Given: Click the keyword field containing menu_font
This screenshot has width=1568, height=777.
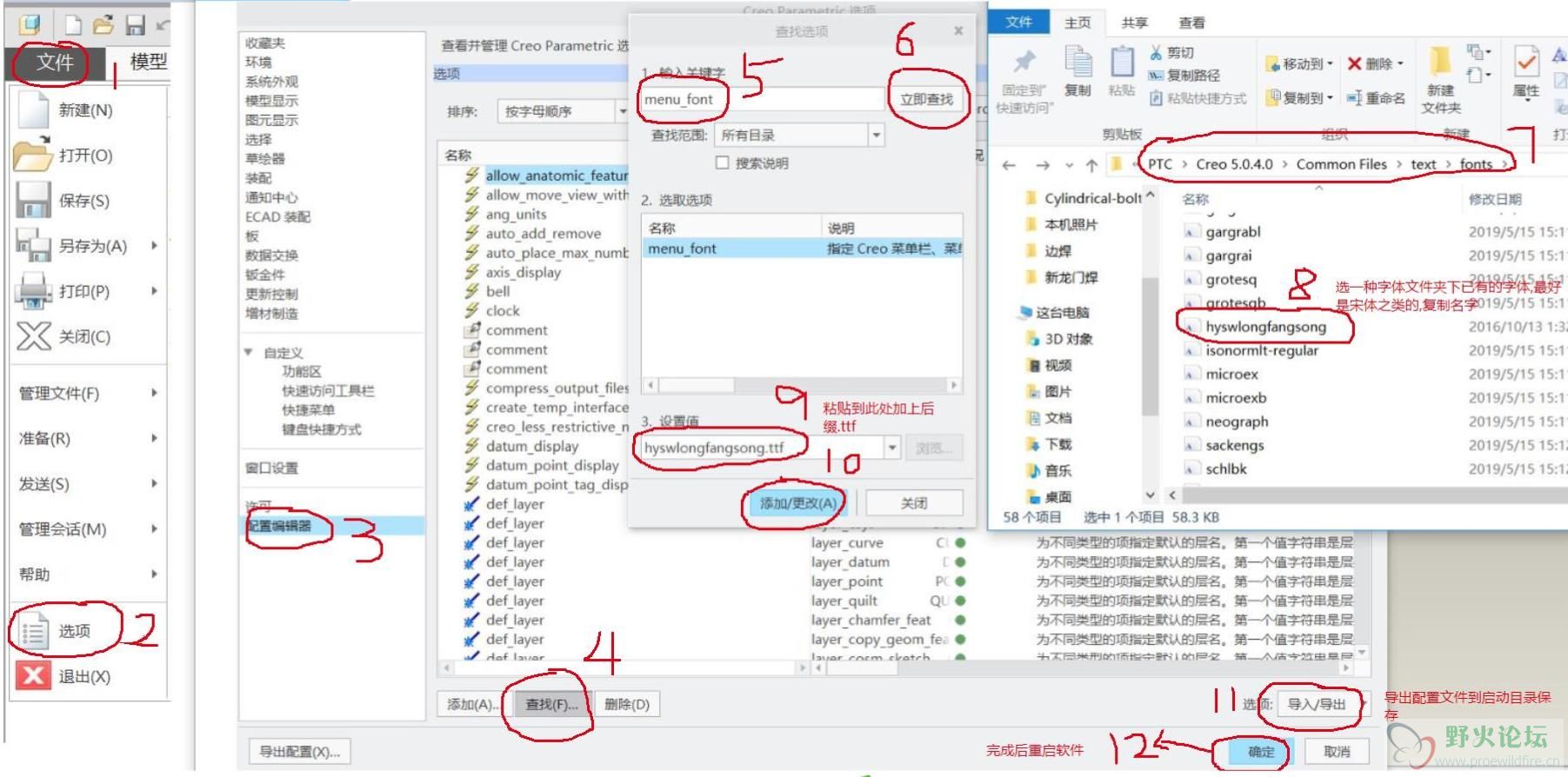Looking at the screenshot, I should pyautogui.click(x=762, y=99).
